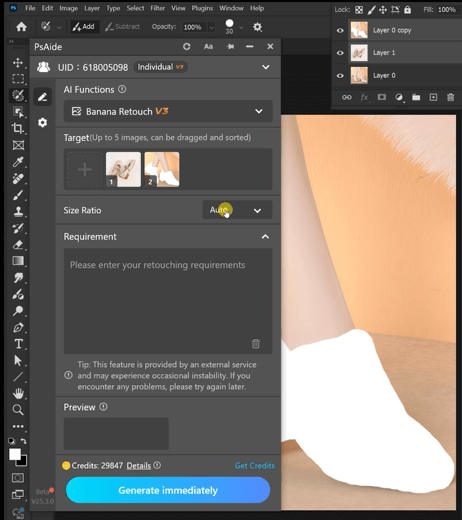Collapse the Requirement section
The image size is (462, 520).
[265, 237]
